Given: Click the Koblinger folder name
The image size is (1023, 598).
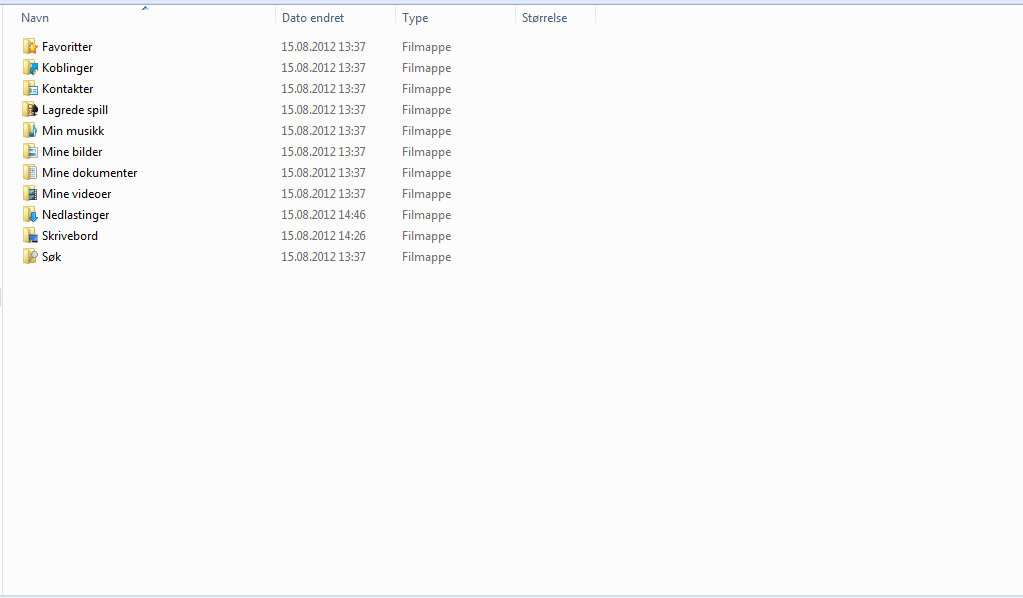Looking at the screenshot, I should [x=67, y=68].
